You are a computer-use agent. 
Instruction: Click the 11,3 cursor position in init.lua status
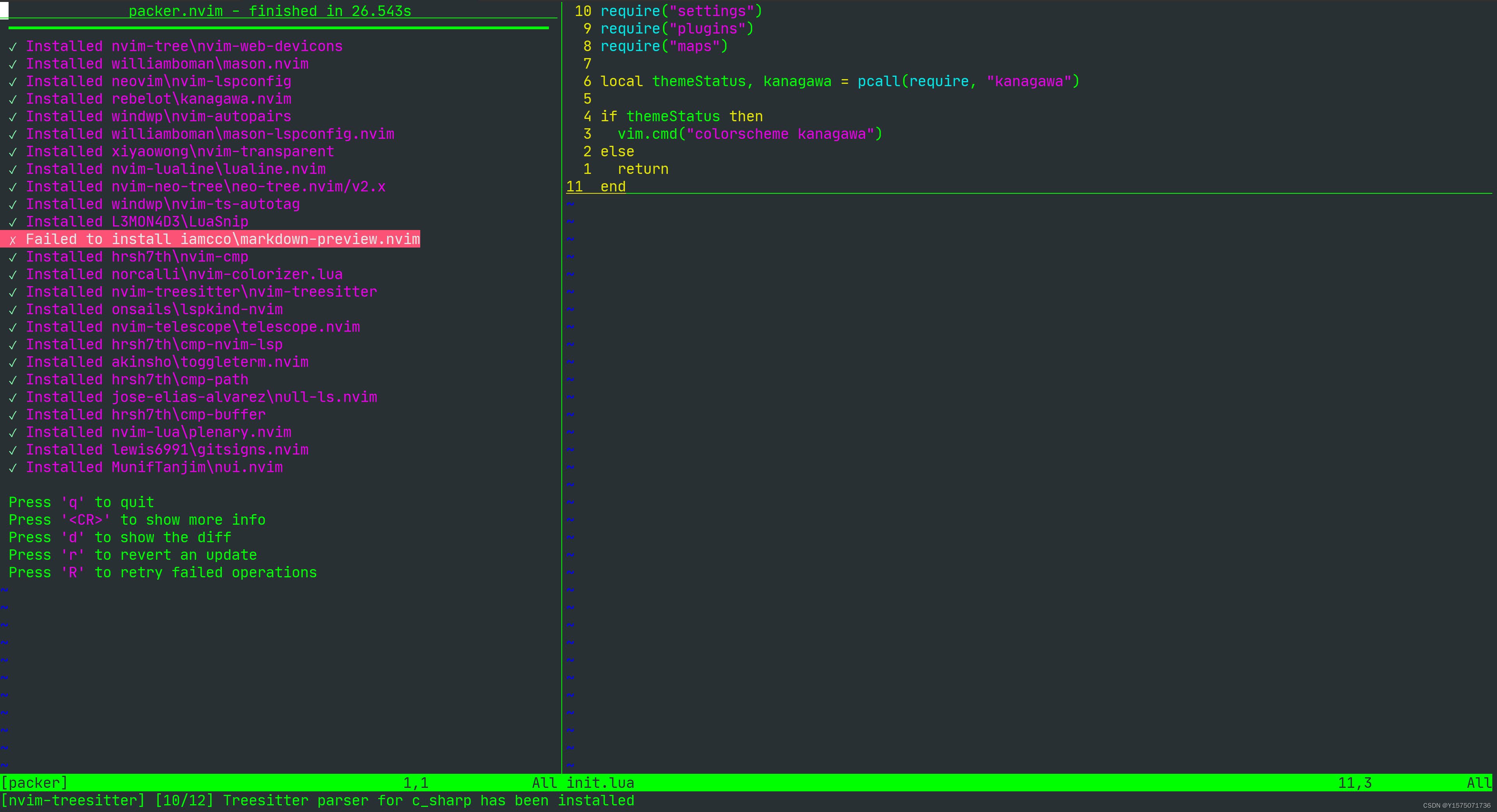click(1355, 783)
